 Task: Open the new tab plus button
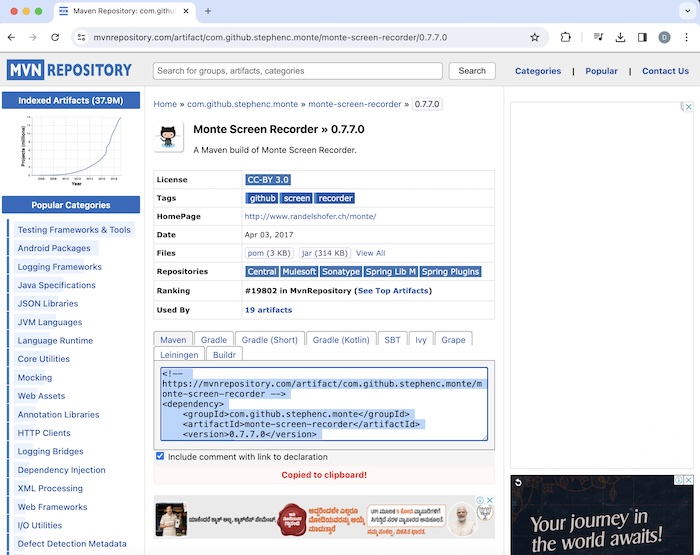208,11
